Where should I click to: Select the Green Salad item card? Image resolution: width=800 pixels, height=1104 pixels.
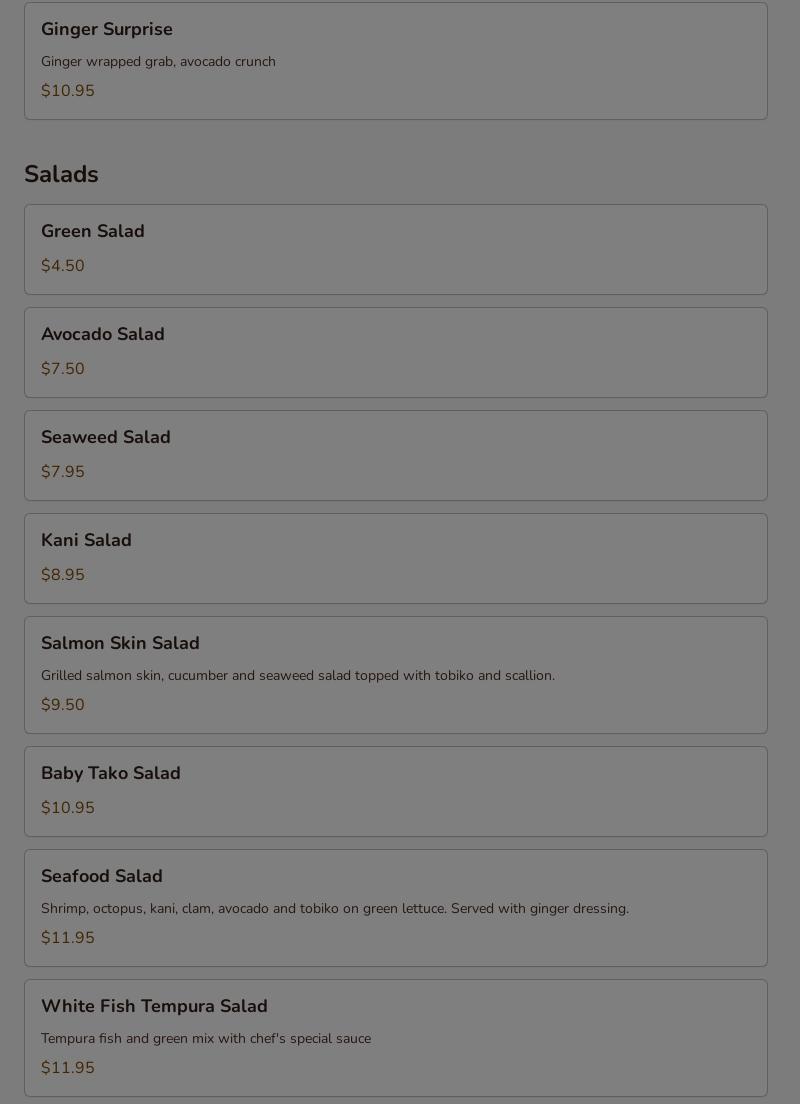click(x=396, y=249)
